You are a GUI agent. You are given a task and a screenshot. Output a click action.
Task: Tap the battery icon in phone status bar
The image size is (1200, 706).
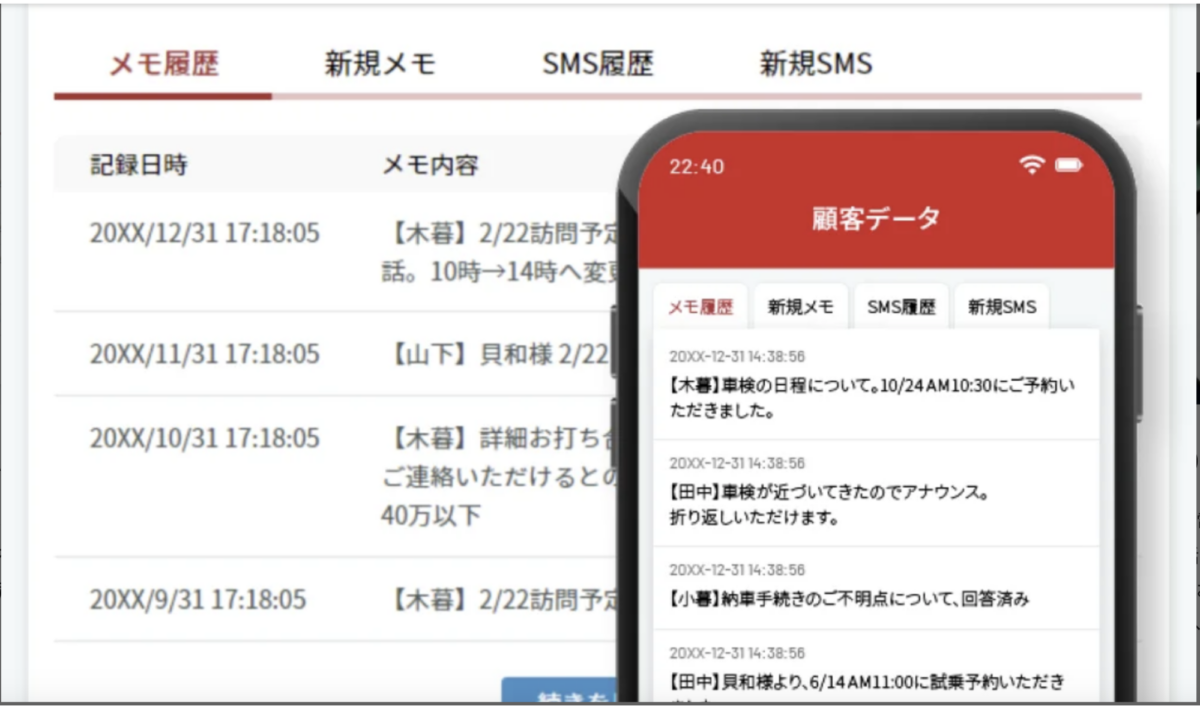coord(1069,165)
